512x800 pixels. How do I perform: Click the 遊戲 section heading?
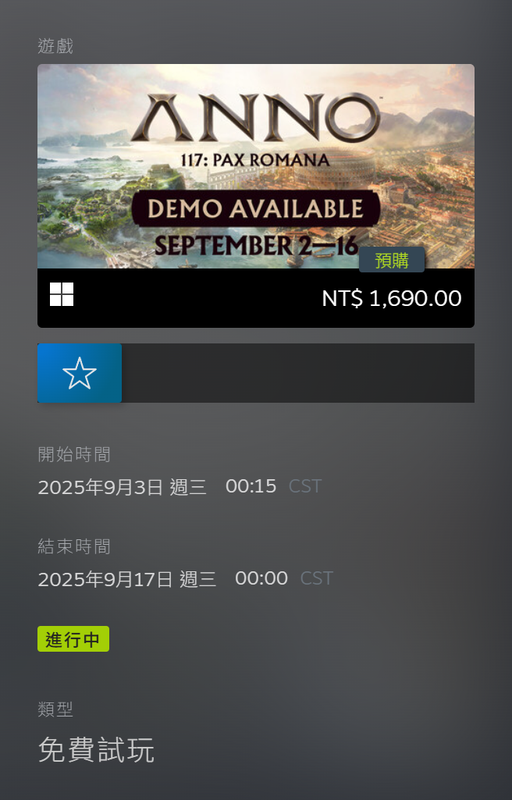pos(56,46)
